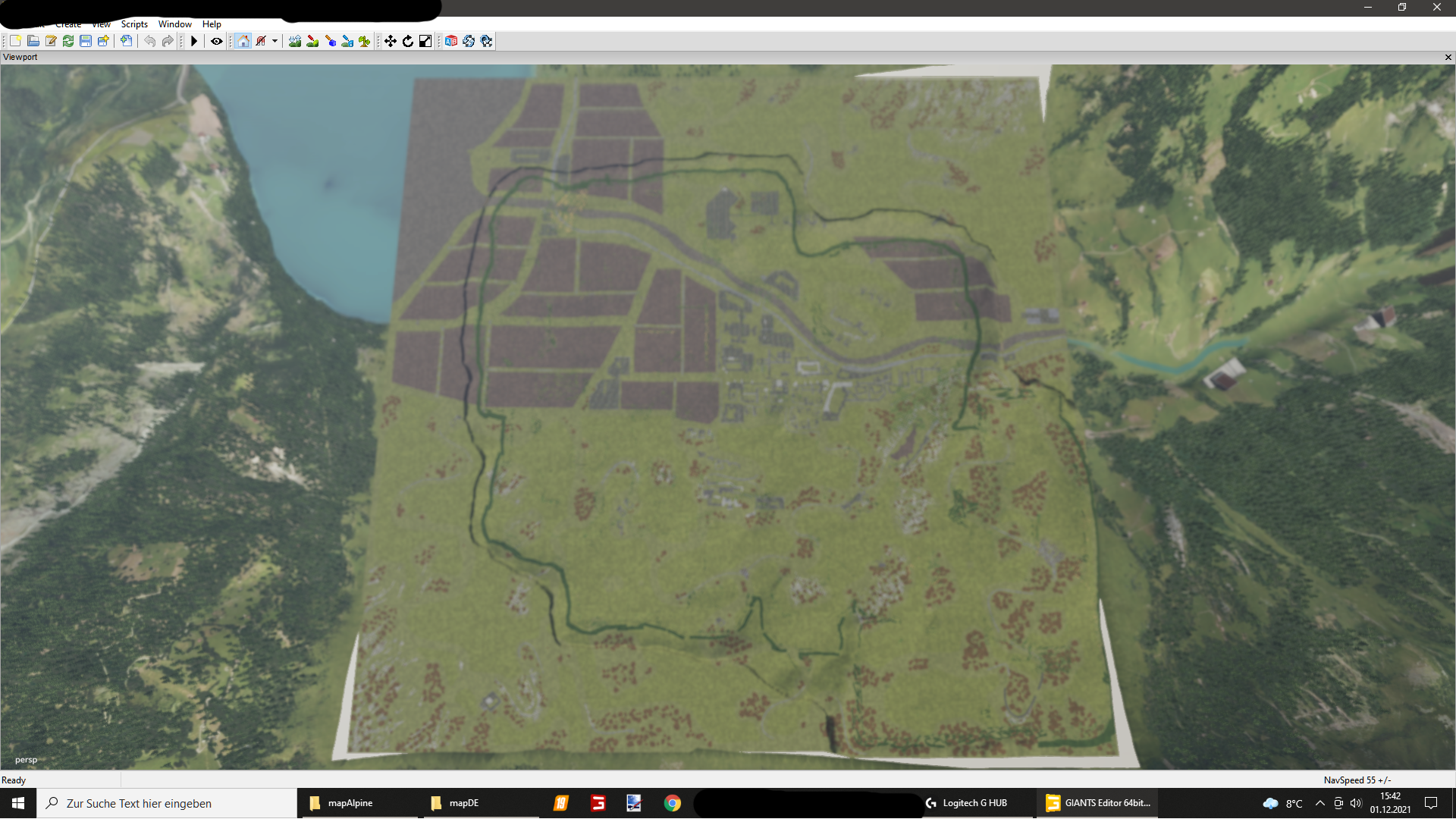Save the map with the floppy disk icon
Screen dimensions: 1456x819
(86, 41)
